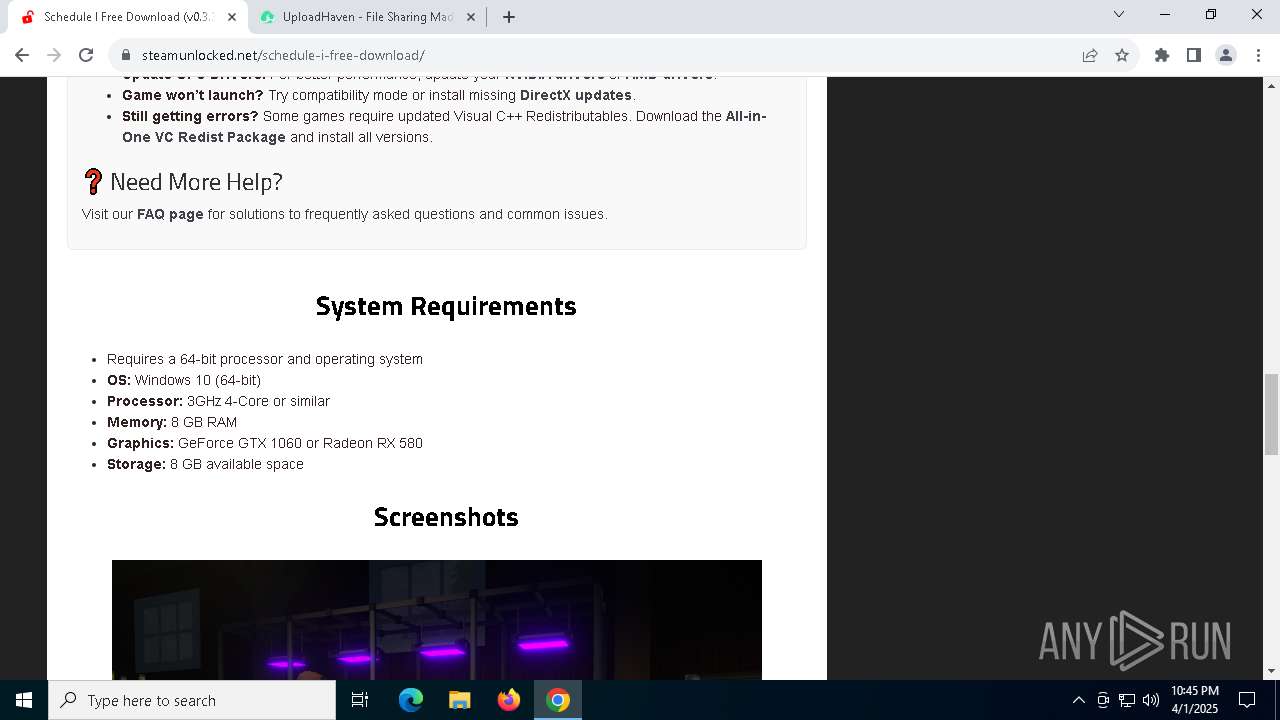Toggle the Chrome side panel
This screenshot has width=1280, height=720.
coord(1194,55)
